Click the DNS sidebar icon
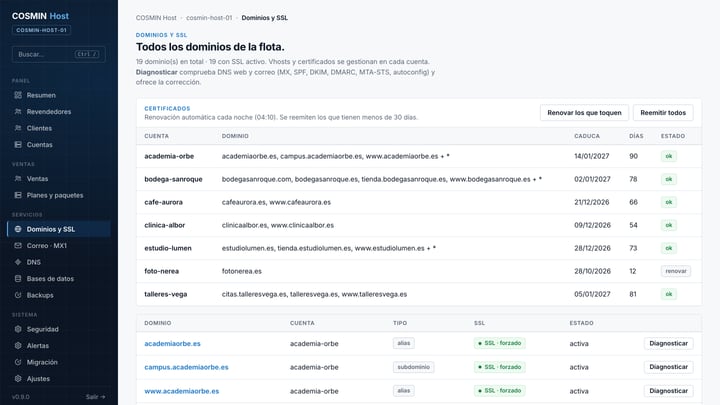Screen dimensions: 720x405 [x=18, y=262]
